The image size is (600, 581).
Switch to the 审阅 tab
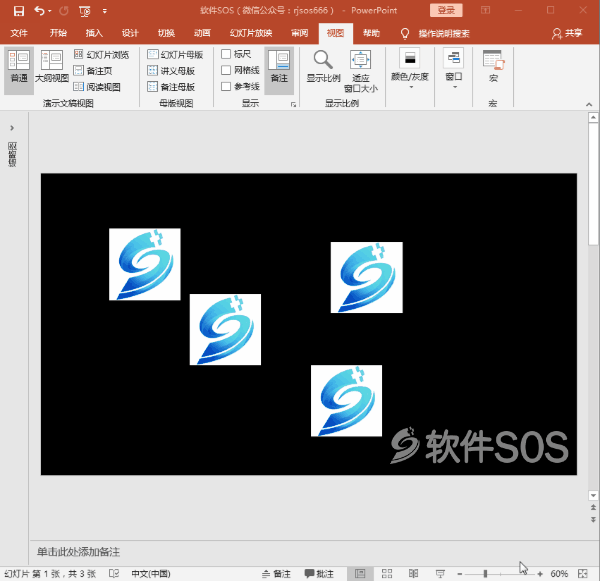pyautogui.click(x=299, y=33)
